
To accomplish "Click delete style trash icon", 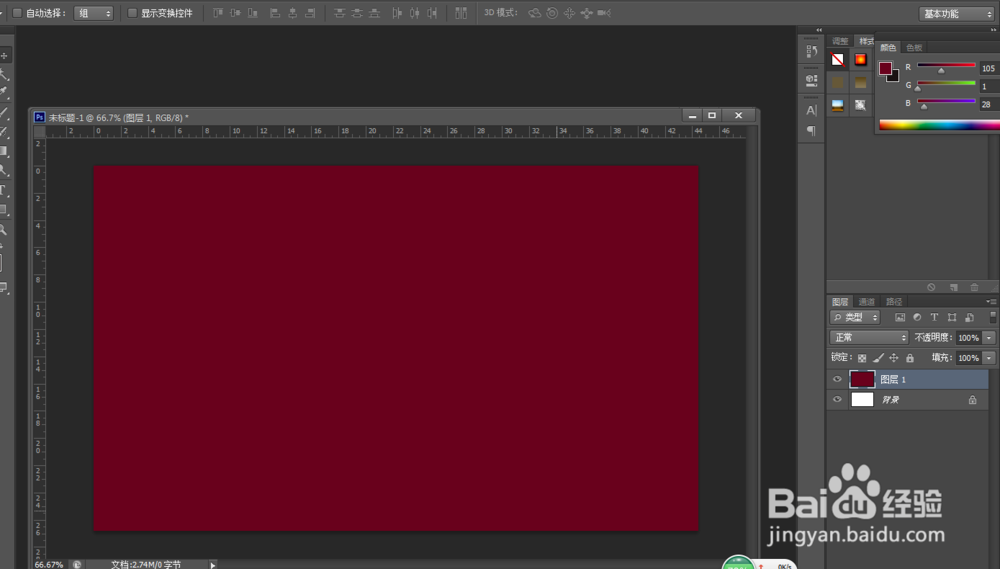I will tap(974, 287).
